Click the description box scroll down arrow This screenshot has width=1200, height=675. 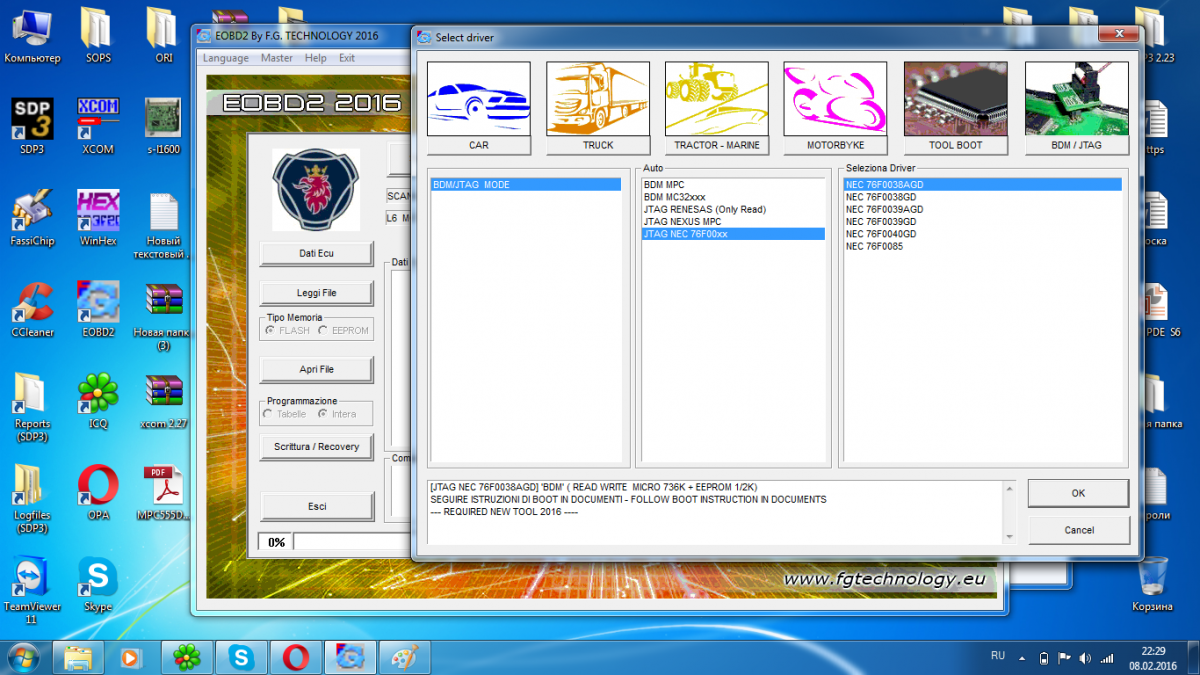click(1008, 537)
